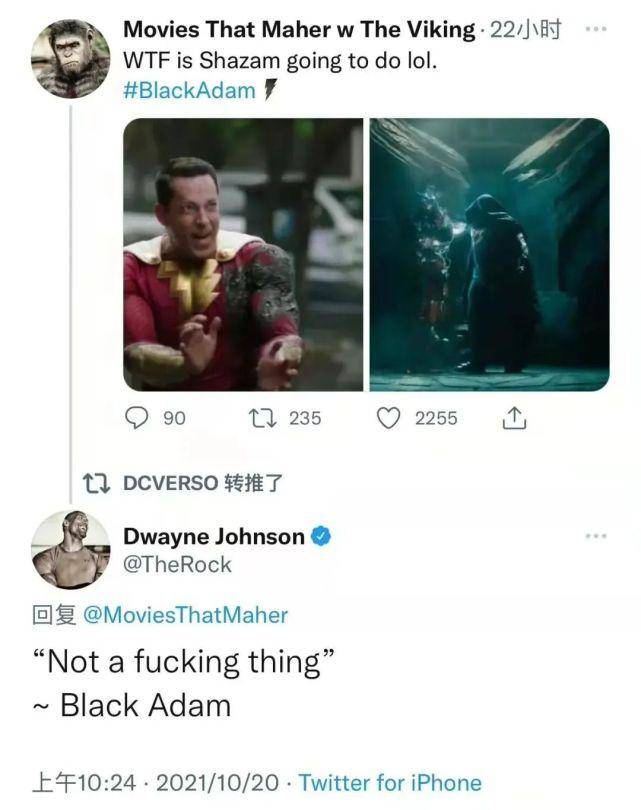The width and height of the screenshot is (641, 810).
Task: Like the tweet with heart icon
Action: [388, 418]
